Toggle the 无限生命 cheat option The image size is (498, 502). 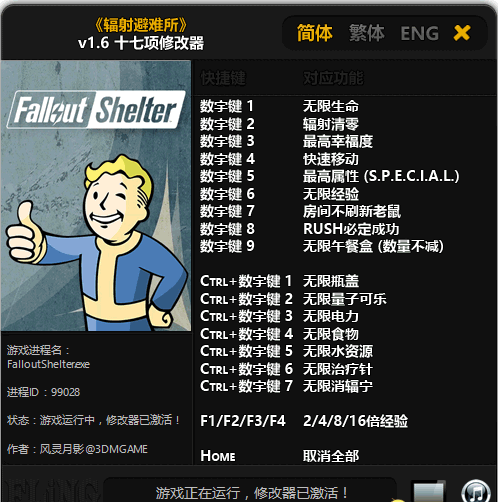point(331,106)
